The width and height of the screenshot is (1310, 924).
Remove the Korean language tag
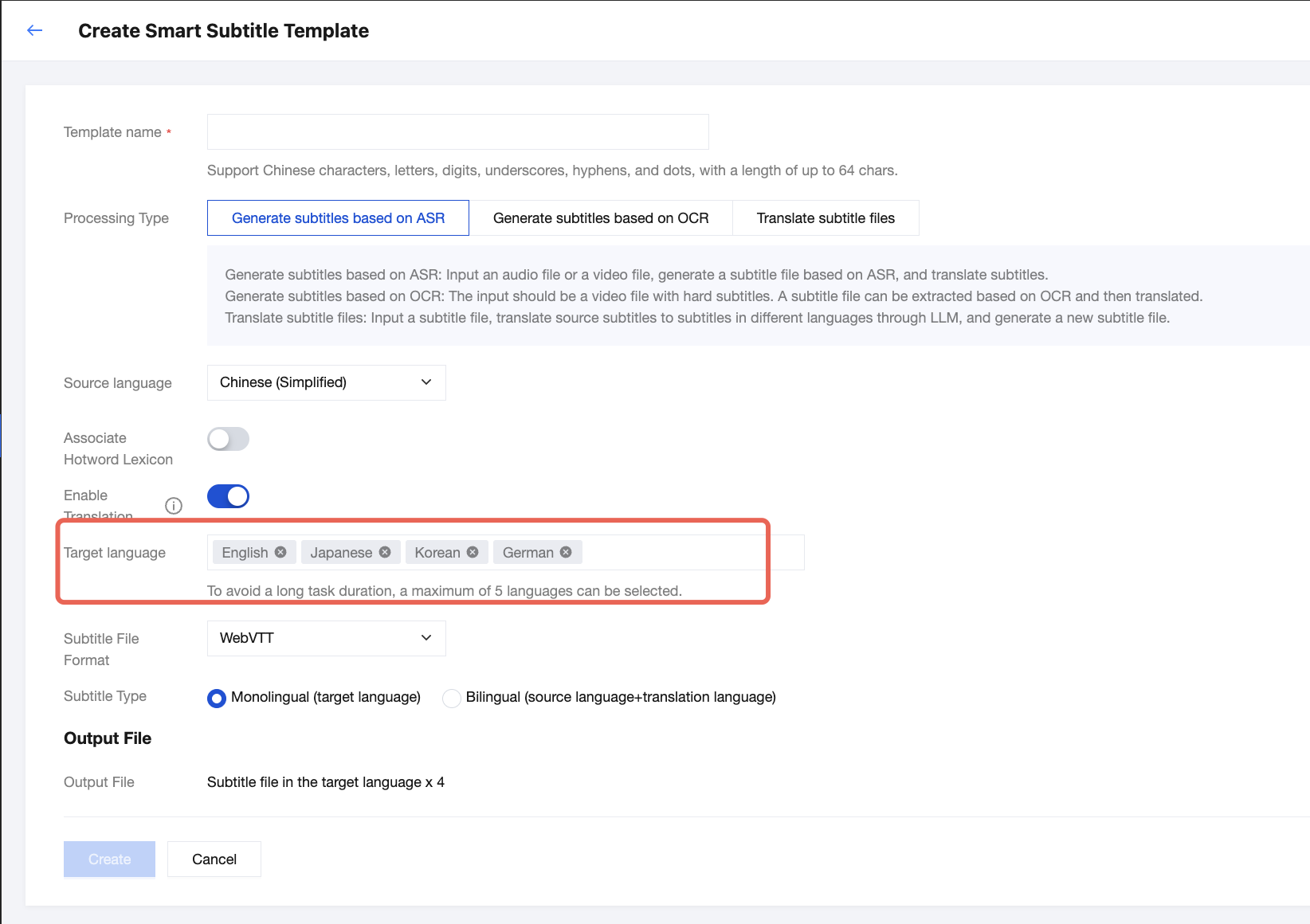tap(473, 552)
